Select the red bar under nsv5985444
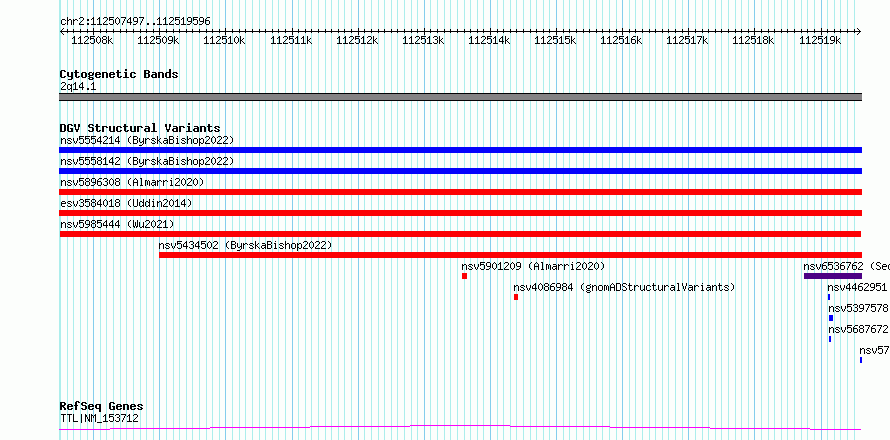 460,234
